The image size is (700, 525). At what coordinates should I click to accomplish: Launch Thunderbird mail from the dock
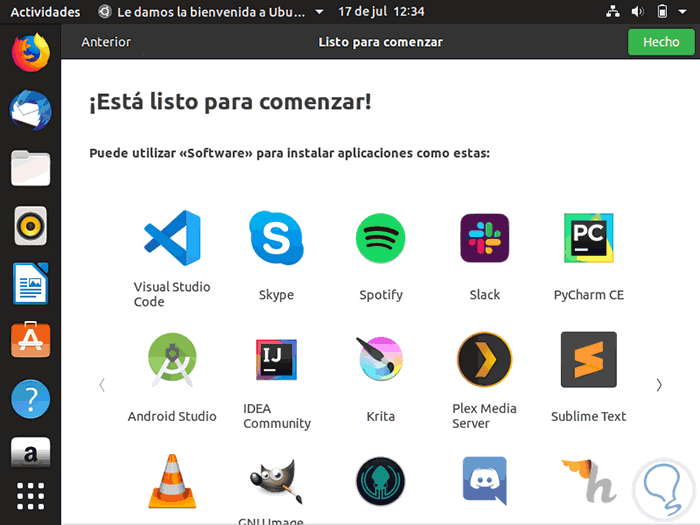[x=31, y=111]
